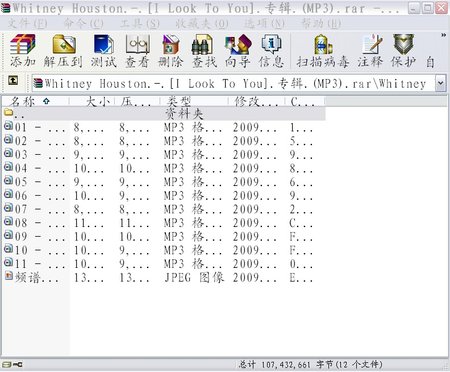Screen dimensions: 450x372
Task: Click the size cell '11...' of file 08
Action: [x=89, y=223]
